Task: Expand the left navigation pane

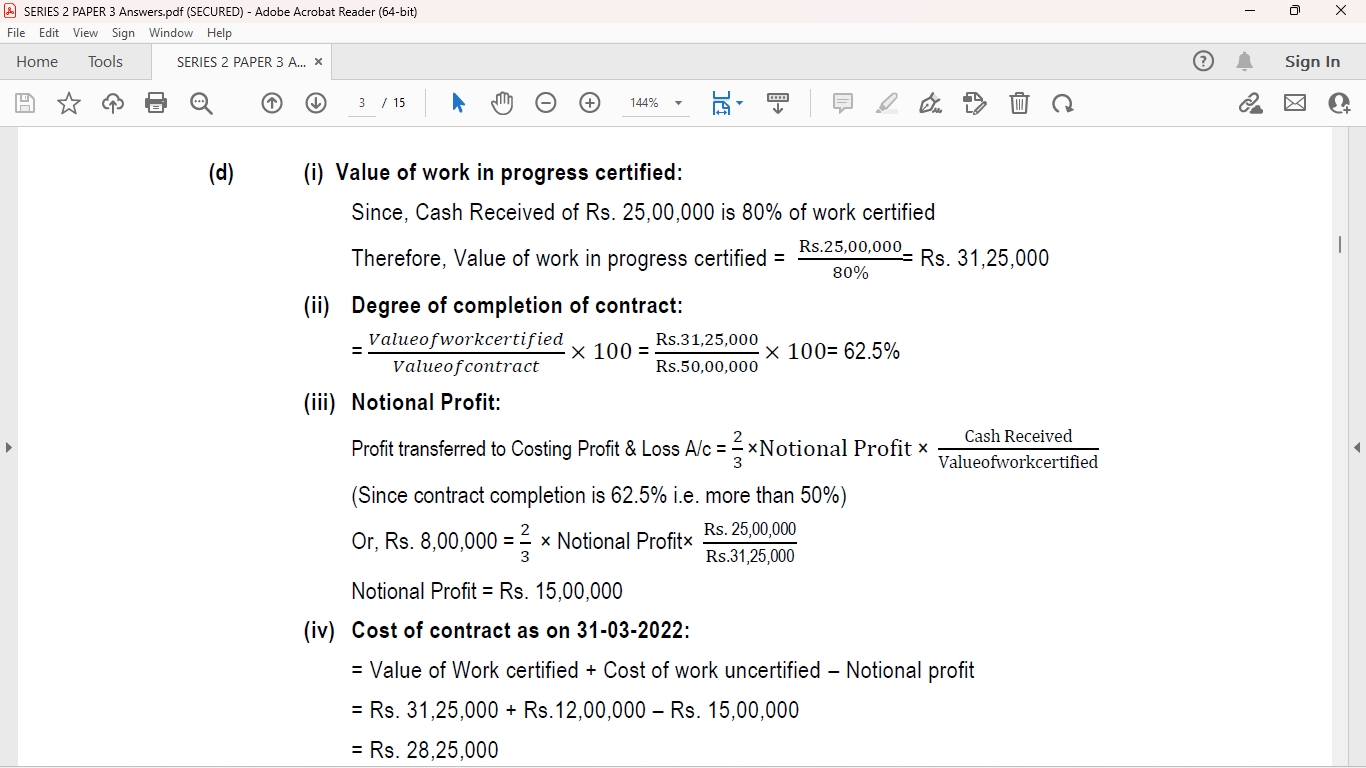Action: click(8, 447)
